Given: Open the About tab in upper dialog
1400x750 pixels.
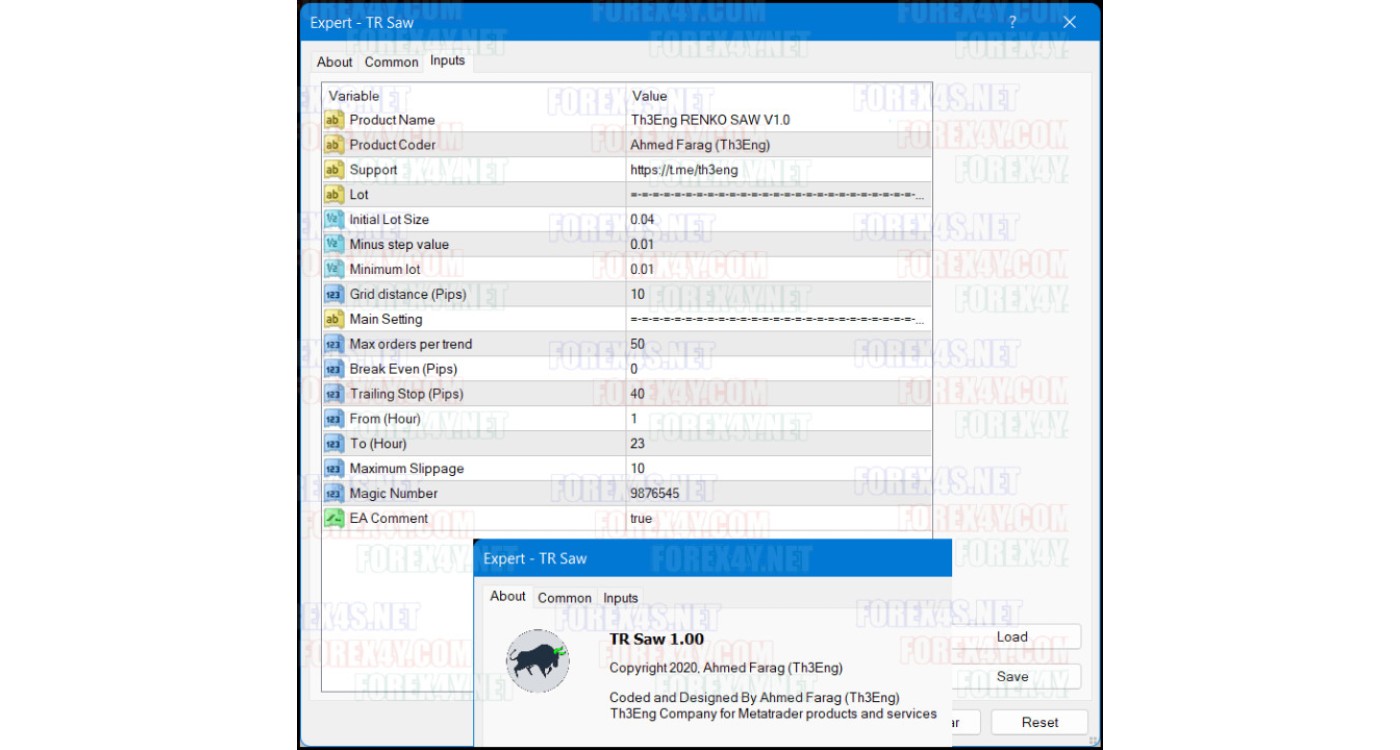Looking at the screenshot, I should tap(334, 62).
